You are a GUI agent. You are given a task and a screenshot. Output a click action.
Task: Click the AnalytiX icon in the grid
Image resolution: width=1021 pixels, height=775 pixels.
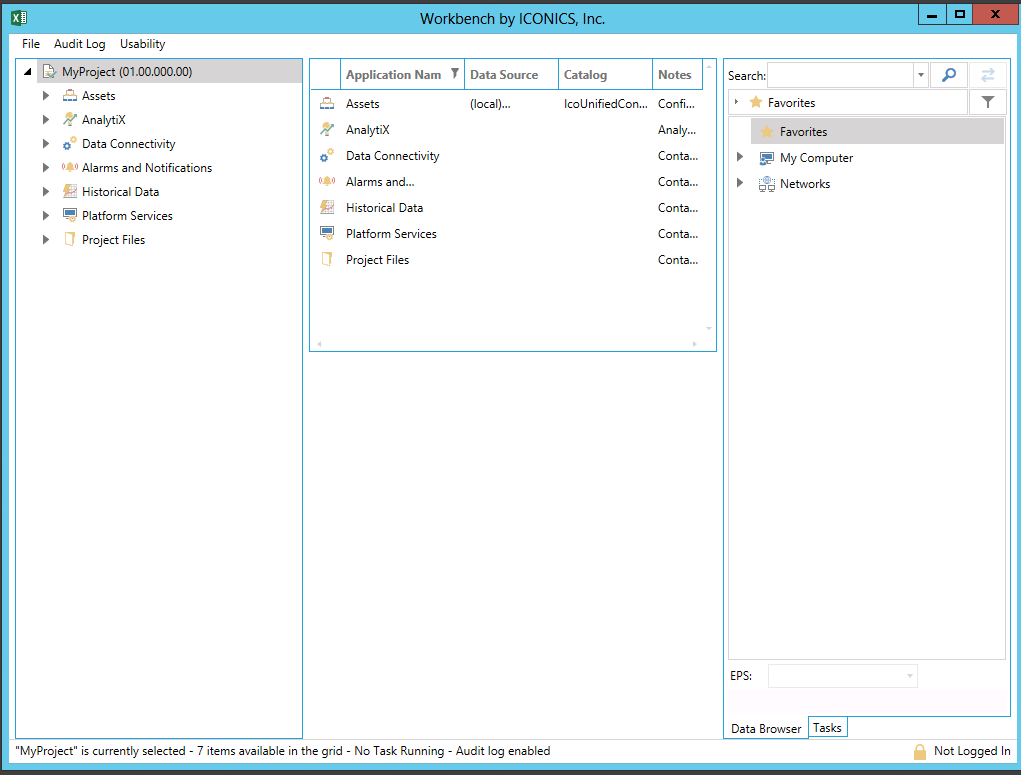(327, 130)
